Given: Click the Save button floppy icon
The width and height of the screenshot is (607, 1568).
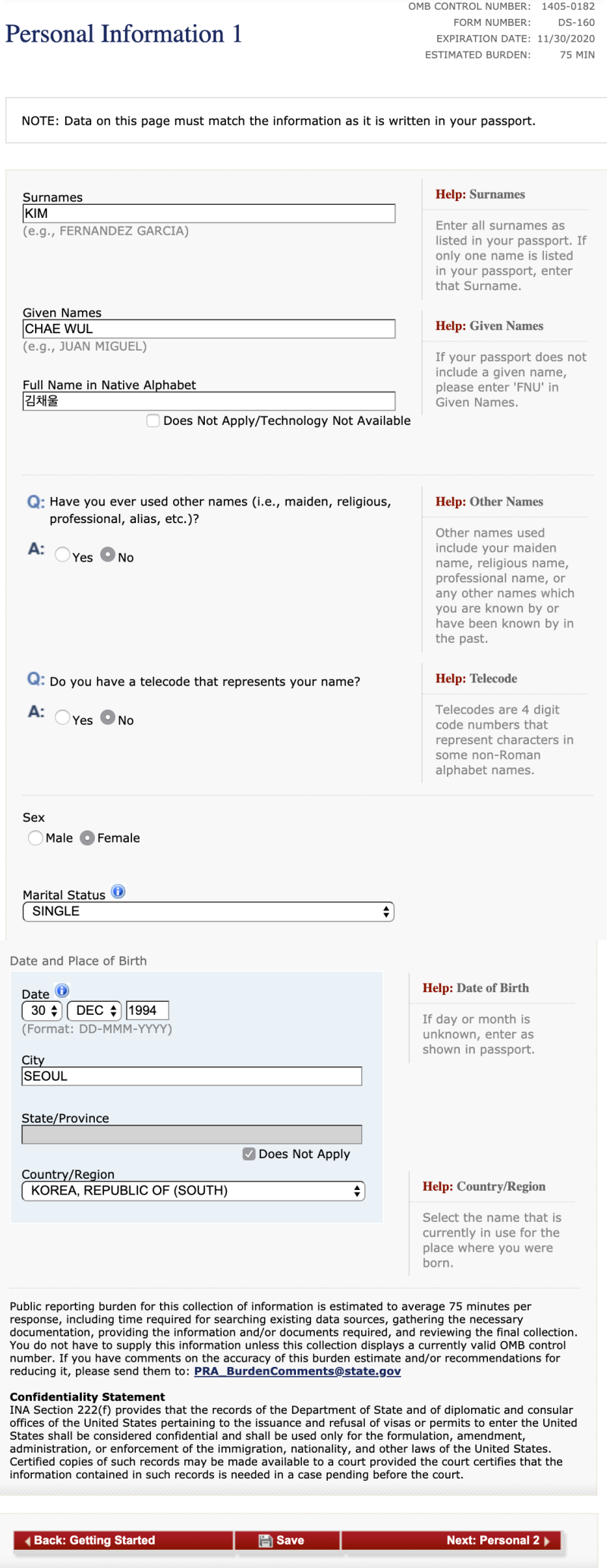Looking at the screenshot, I should (266, 1540).
